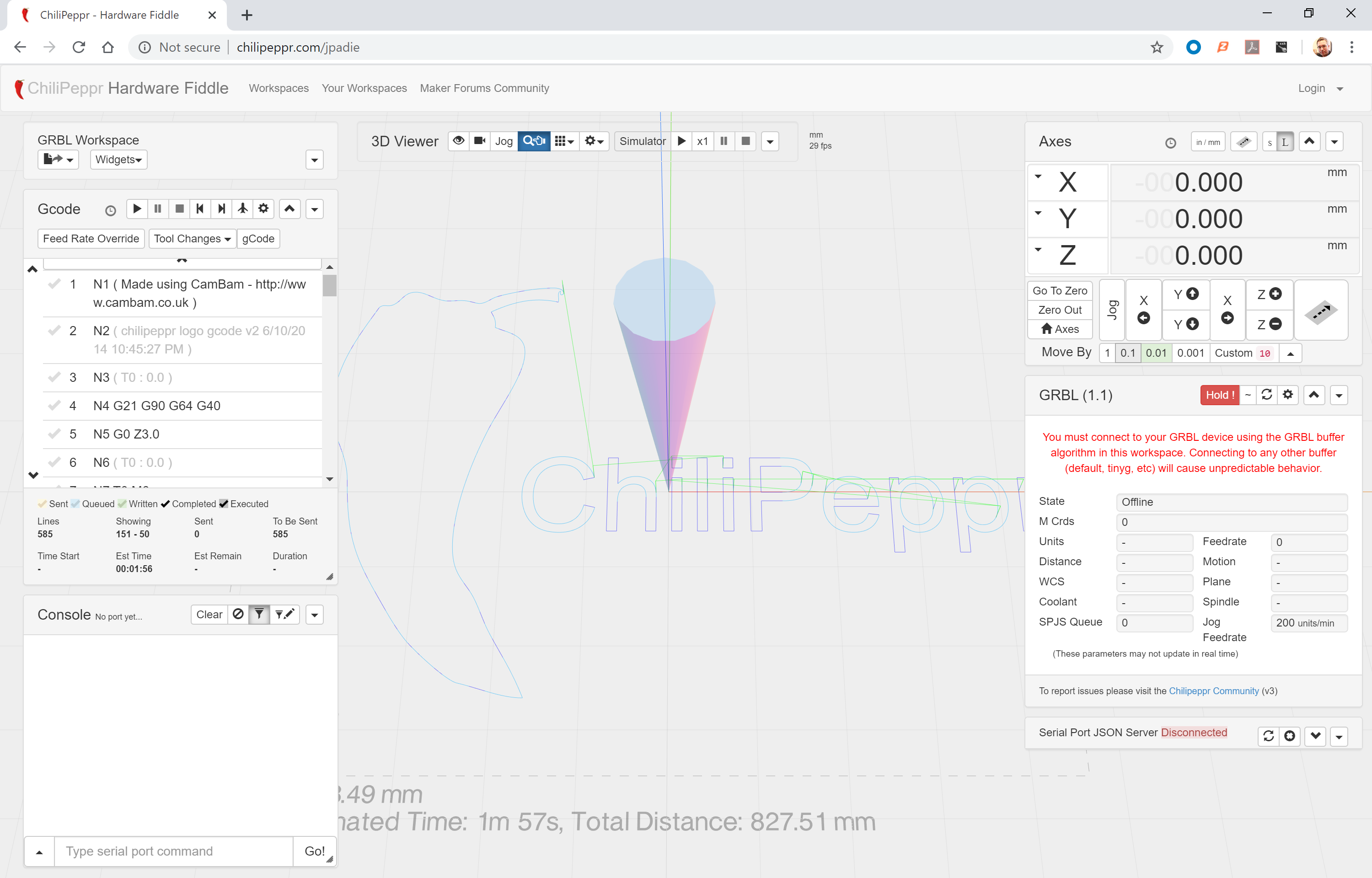Screen dimensions: 1372x878
Task: Pause the Simulator
Action: pyautogui.click(x=724, y=141)
